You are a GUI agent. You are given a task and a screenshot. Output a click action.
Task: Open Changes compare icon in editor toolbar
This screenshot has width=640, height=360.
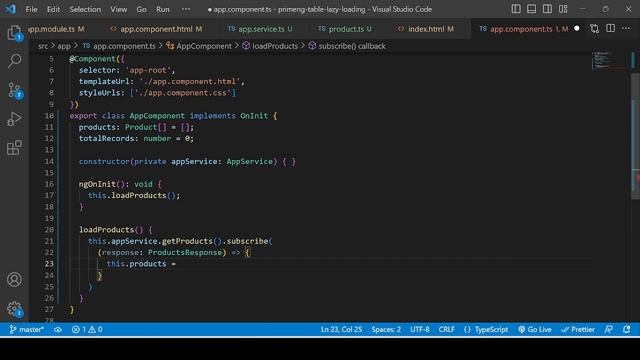(x=595, y=29)
